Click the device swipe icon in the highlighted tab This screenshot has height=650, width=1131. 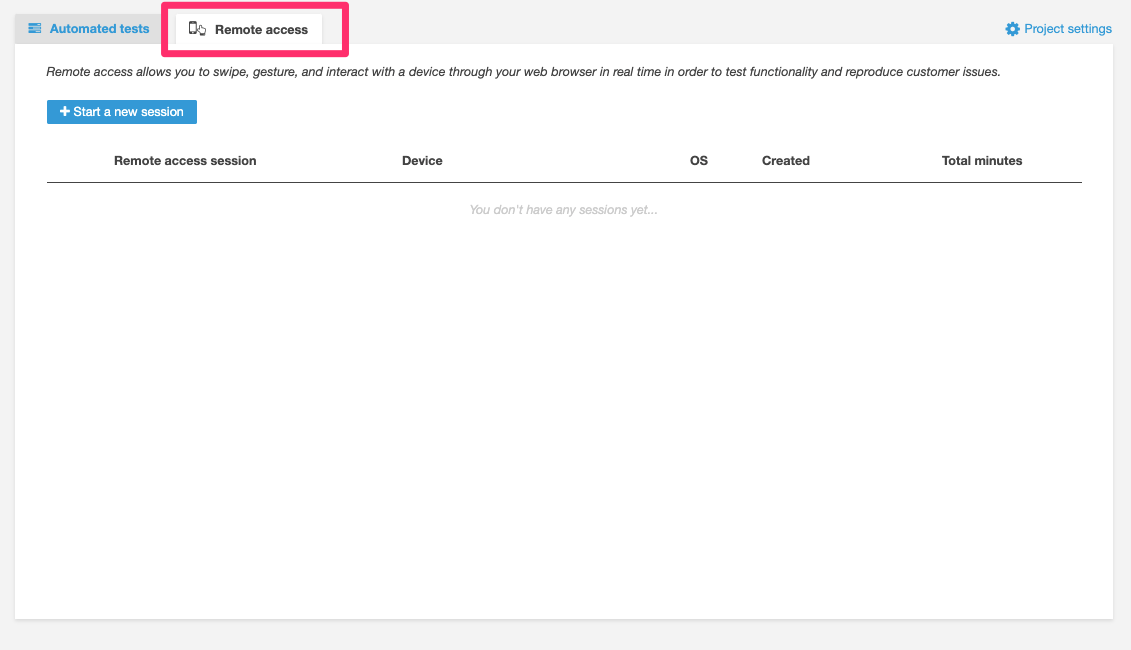197,29
